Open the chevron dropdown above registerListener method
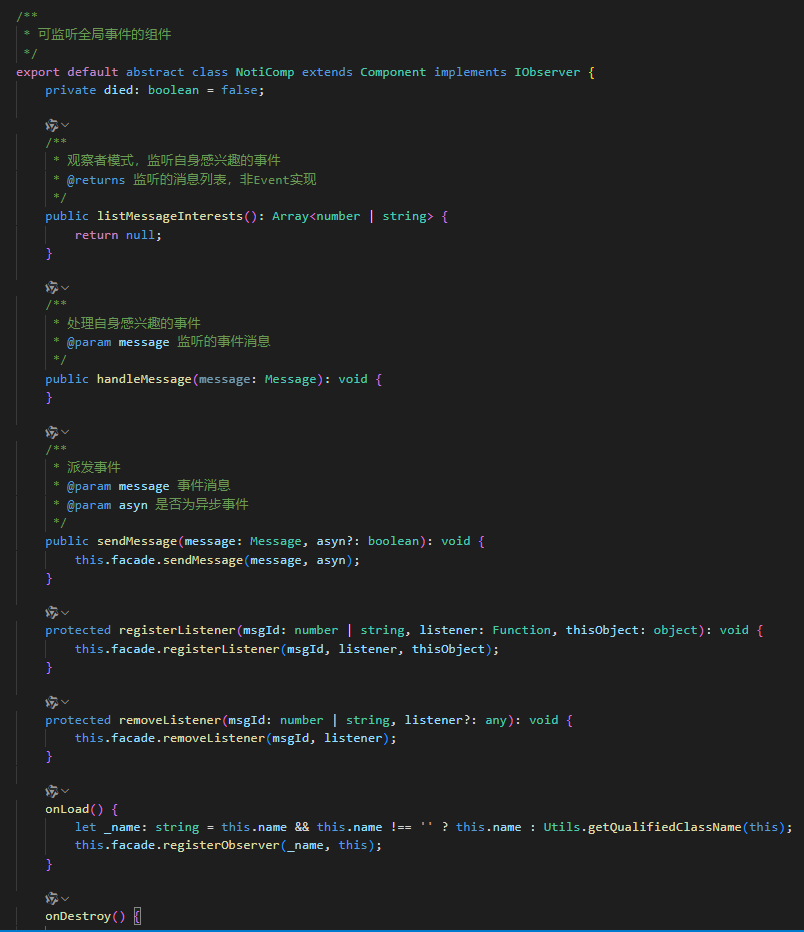 tap(65, 612)
